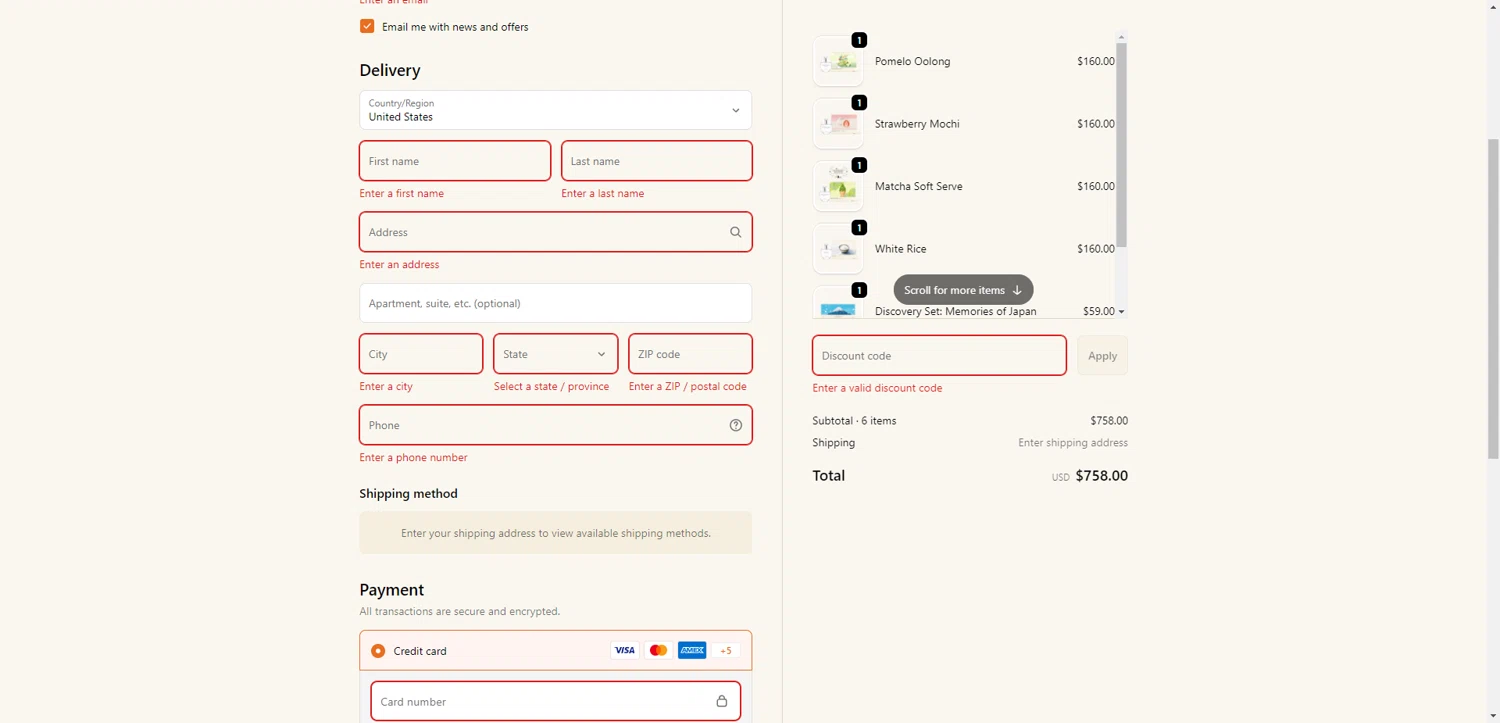
Task: Click the Enter a valid discount code error
Action: tap(877, 388)
